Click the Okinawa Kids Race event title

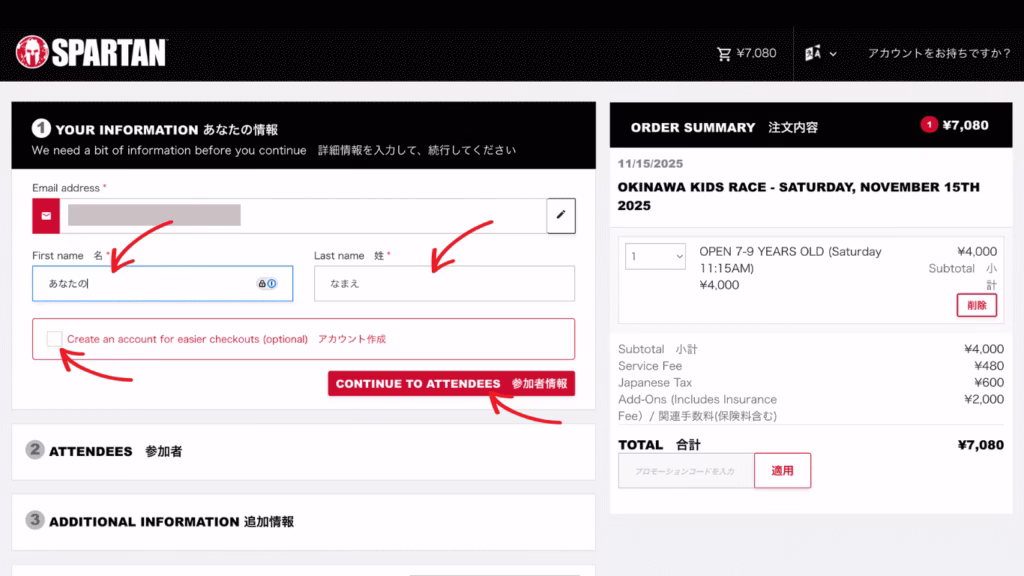799,196
